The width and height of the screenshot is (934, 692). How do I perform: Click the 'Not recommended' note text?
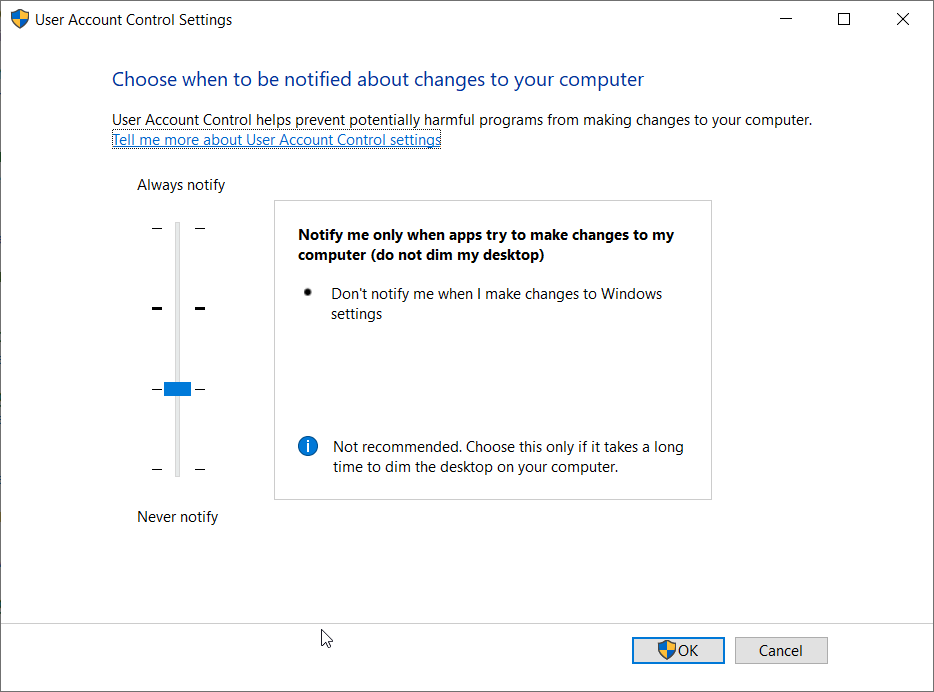pyautogui.click(x=508, y=457)
